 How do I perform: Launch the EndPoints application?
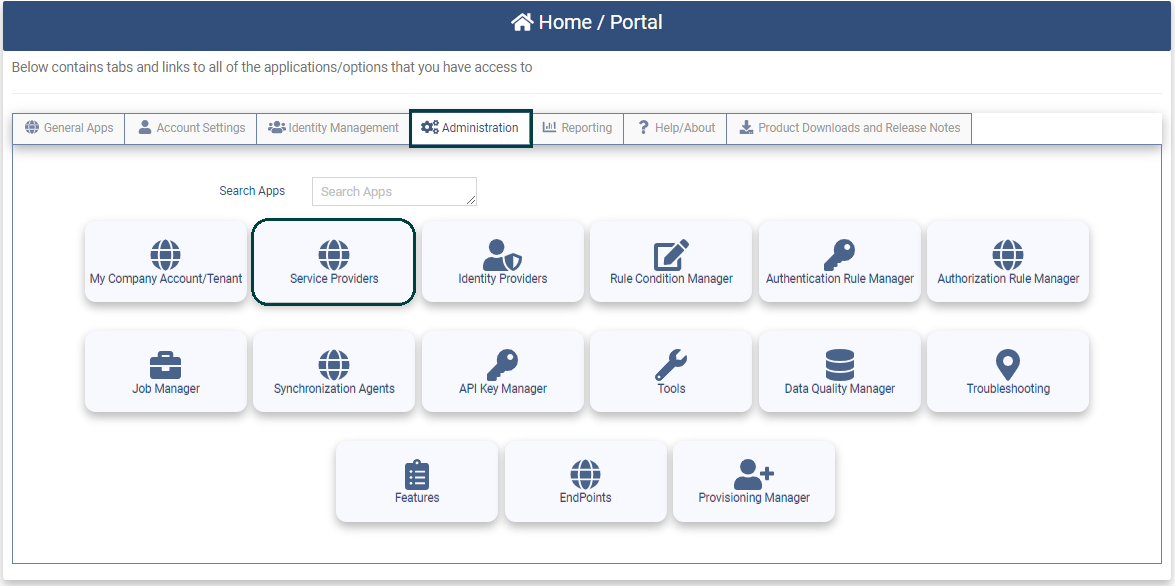pos(585,481)
